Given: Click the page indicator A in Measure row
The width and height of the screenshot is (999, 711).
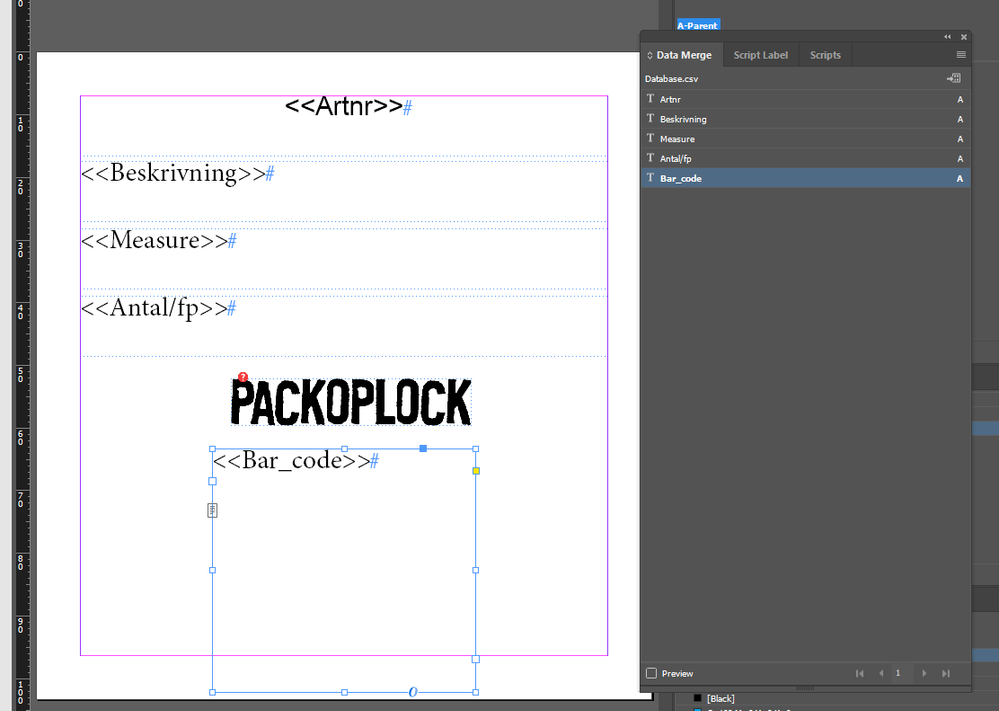Looking at the screenshot, I should pos(960,139).
